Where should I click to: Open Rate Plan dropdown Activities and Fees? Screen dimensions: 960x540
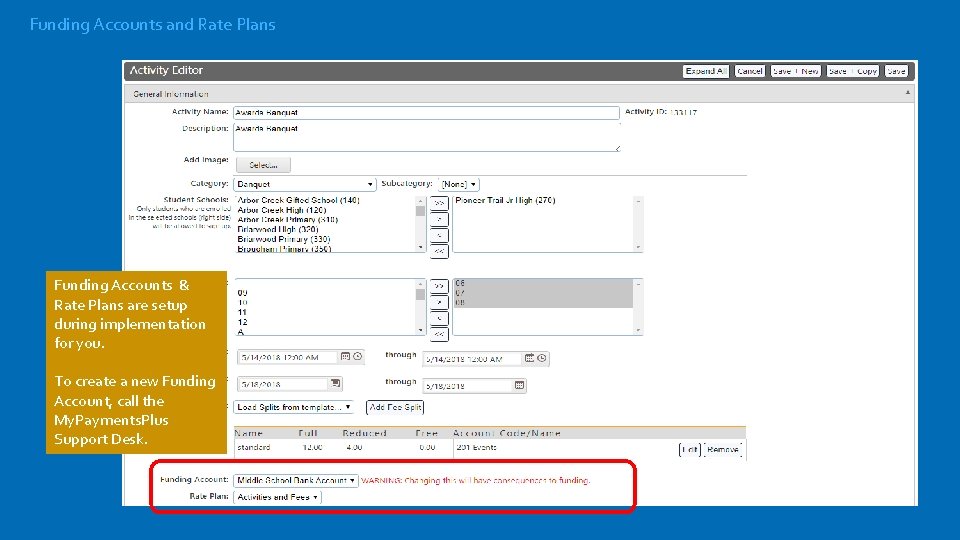277,497
